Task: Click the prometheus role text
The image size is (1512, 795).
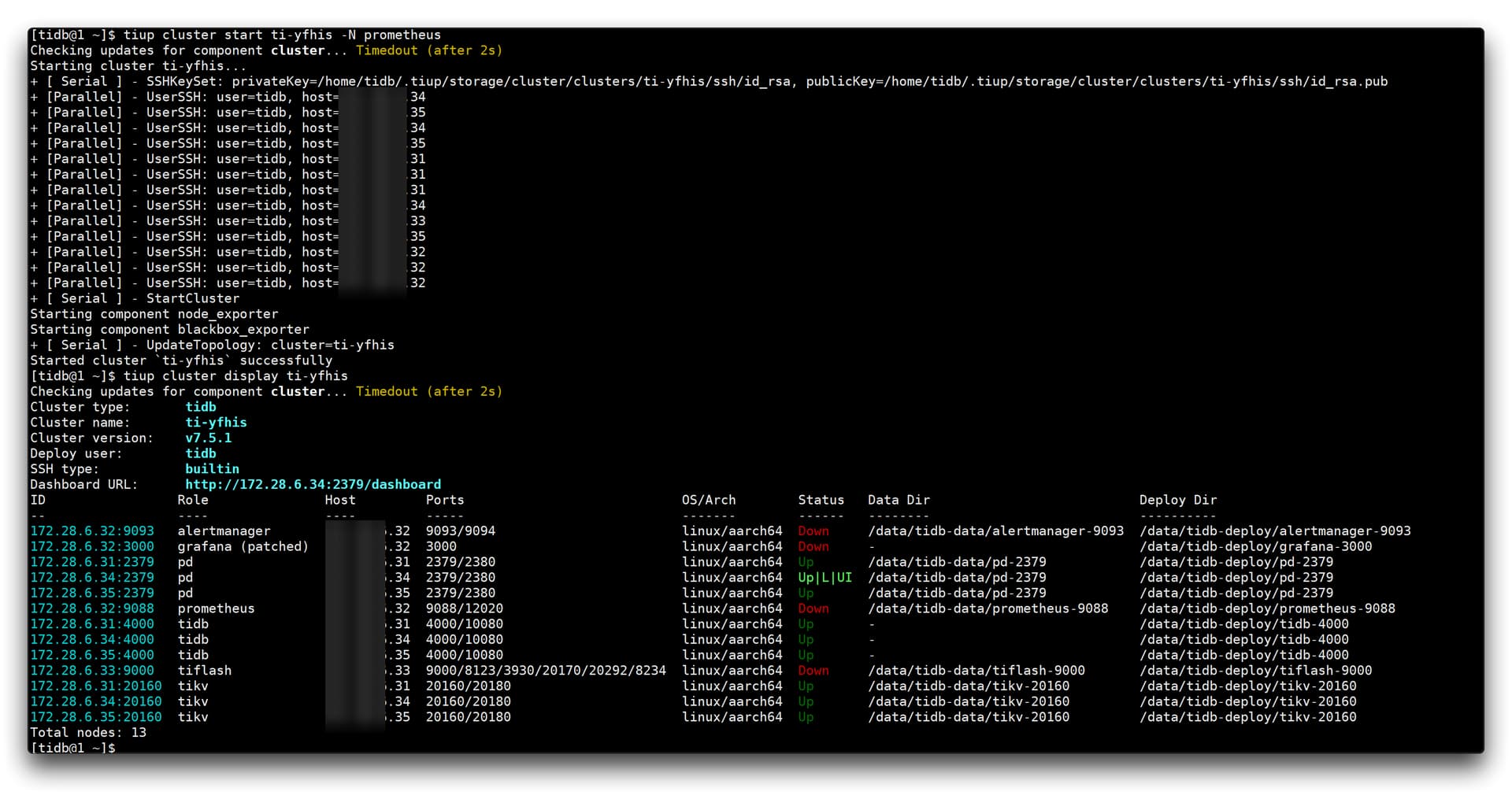Action: [x=216, y=608]
